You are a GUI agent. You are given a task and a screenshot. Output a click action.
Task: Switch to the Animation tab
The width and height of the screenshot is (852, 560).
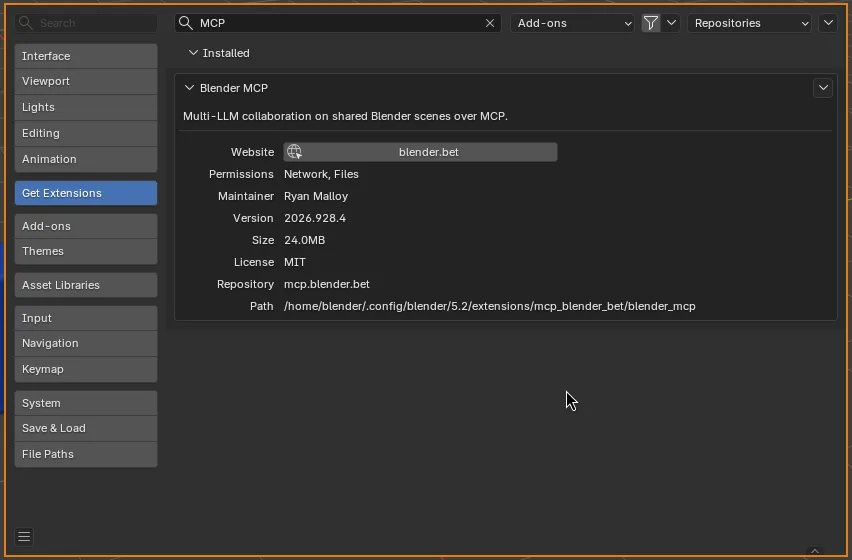[x=86, y=159]
